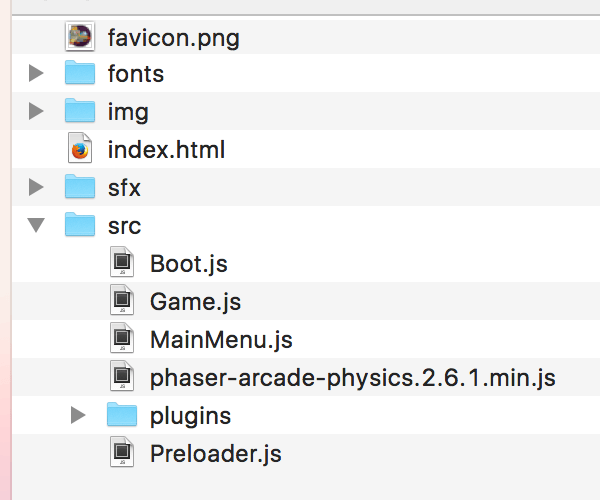Select the index.html file name
Viewport: 600px width, 500px height.
(x=166, y=150)
